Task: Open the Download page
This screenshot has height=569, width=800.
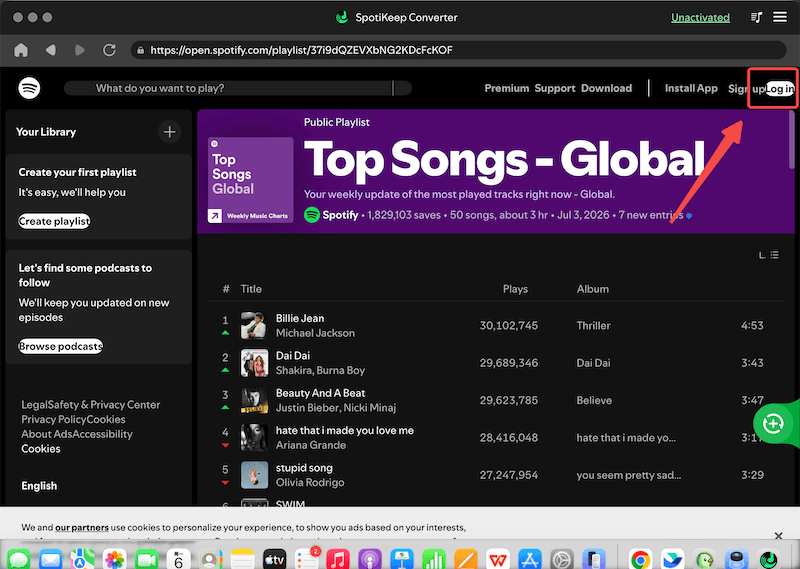Action: 606,88
